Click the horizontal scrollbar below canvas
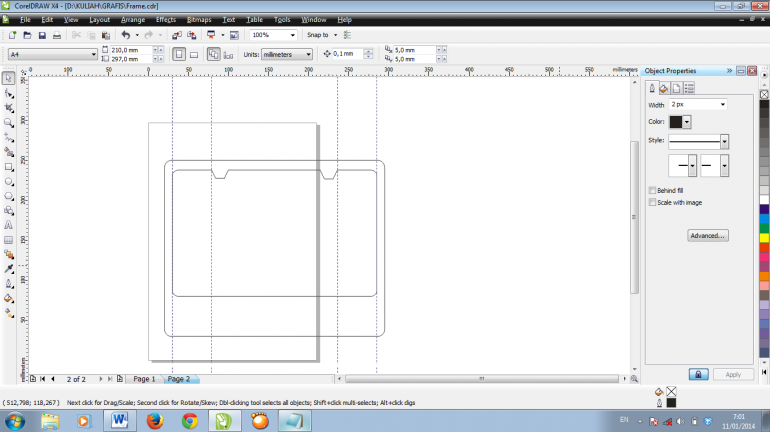Screen dimensions: 770x432 (x=482, y=378)
